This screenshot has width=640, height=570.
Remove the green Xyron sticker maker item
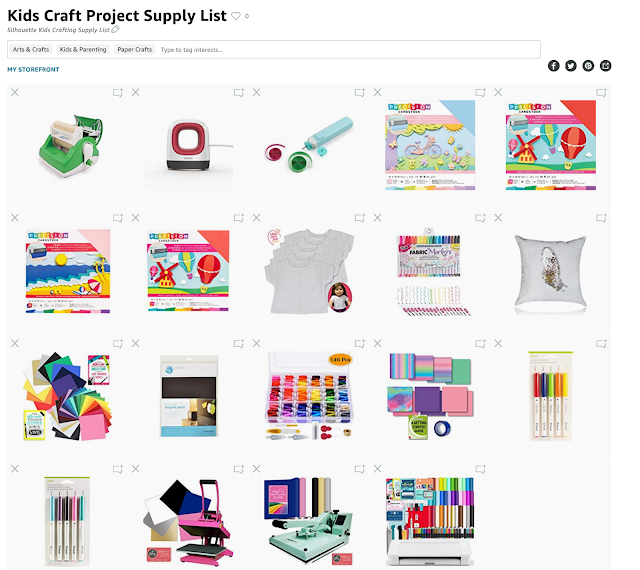15,92
